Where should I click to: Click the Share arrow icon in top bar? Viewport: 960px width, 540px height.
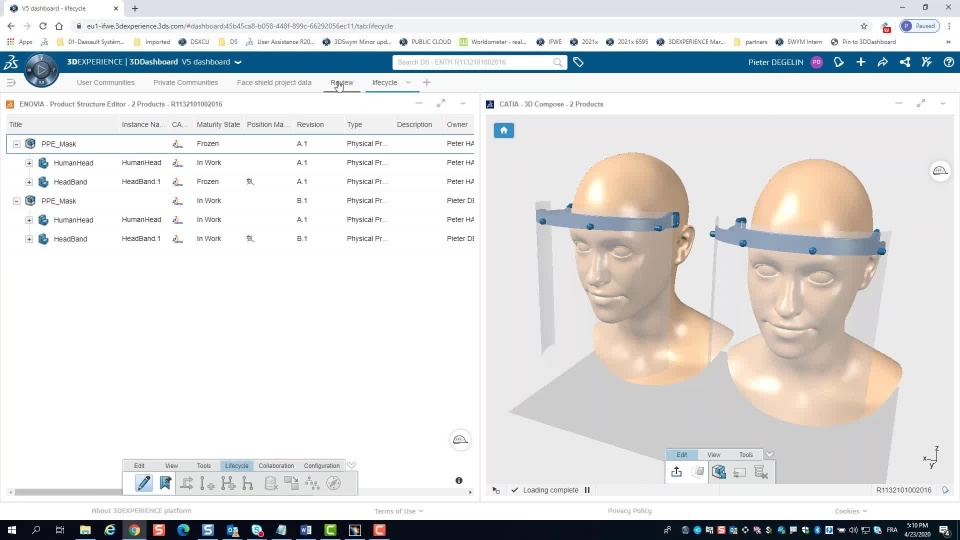pos(883,62)
